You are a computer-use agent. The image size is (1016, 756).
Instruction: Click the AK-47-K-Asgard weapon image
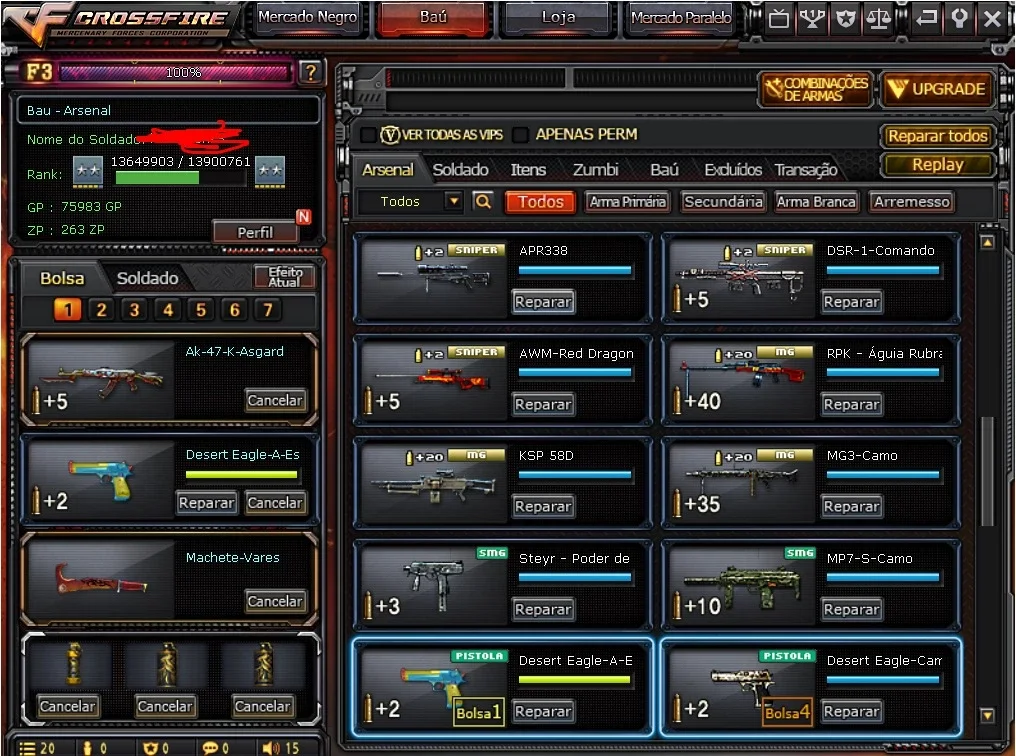coord(102,380)
